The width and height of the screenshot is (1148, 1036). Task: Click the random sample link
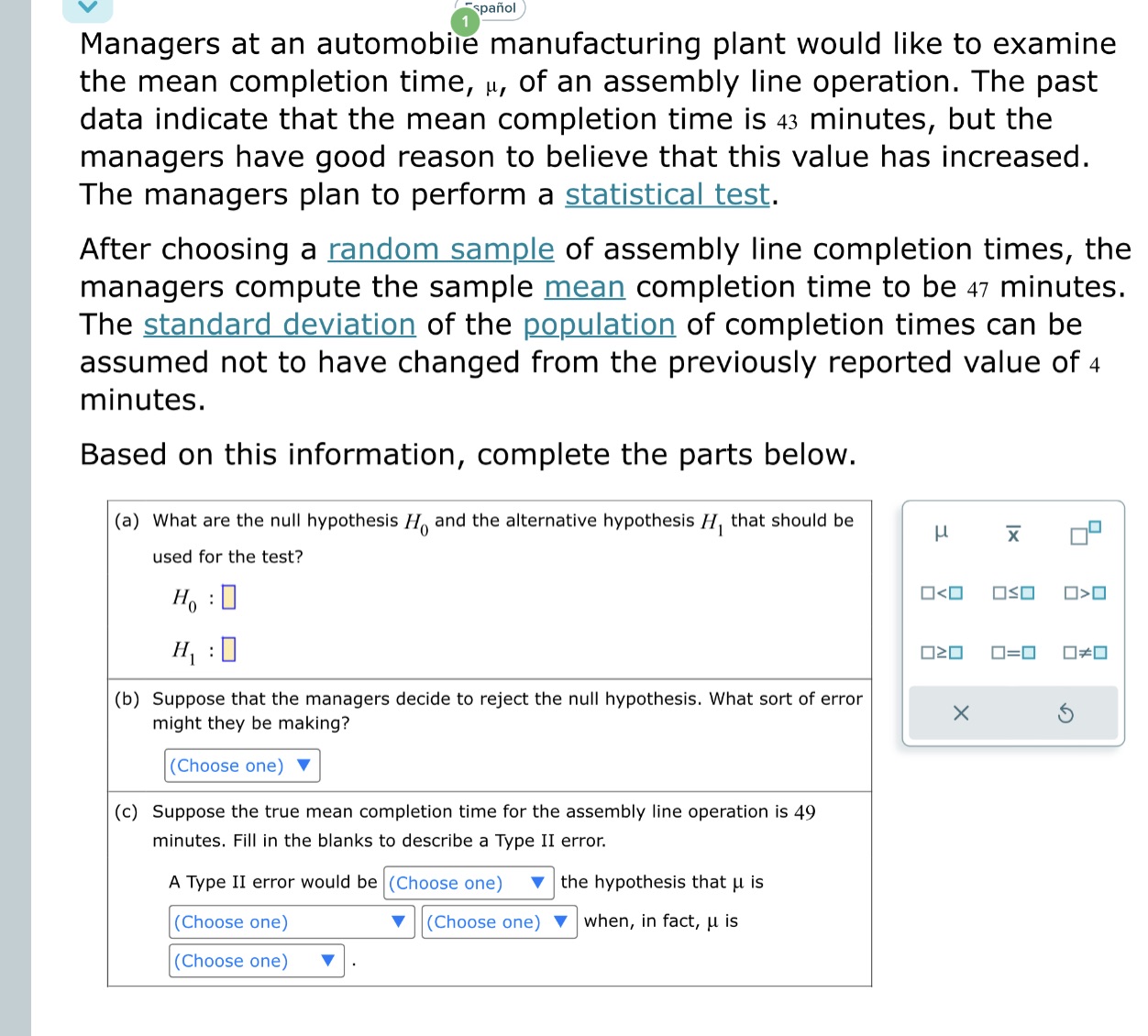(441, 248)
